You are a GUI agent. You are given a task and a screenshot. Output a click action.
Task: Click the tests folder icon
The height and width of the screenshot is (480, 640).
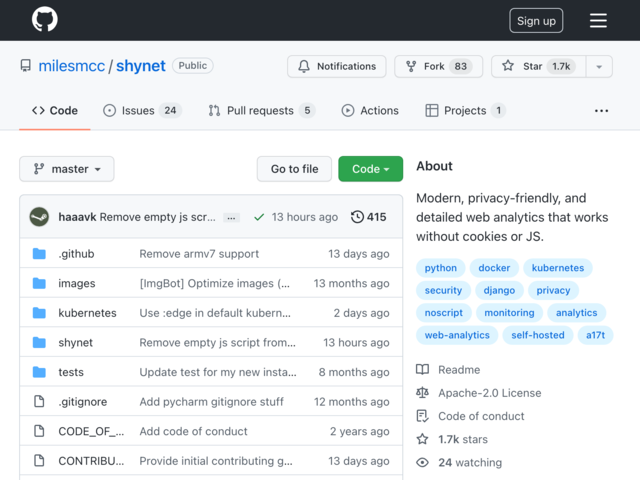39,372
